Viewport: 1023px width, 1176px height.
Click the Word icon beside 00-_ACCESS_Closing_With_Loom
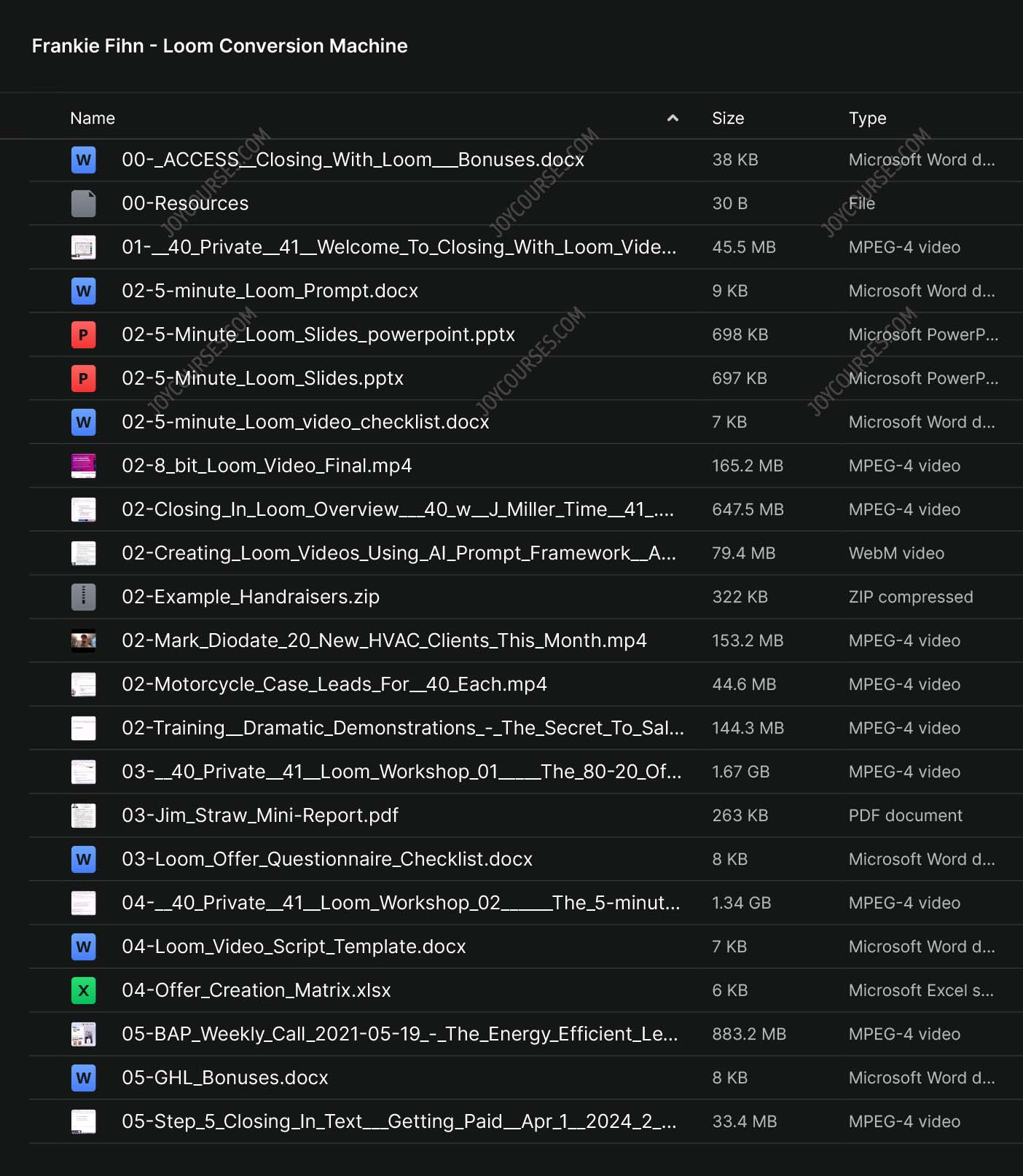[83, 160]
